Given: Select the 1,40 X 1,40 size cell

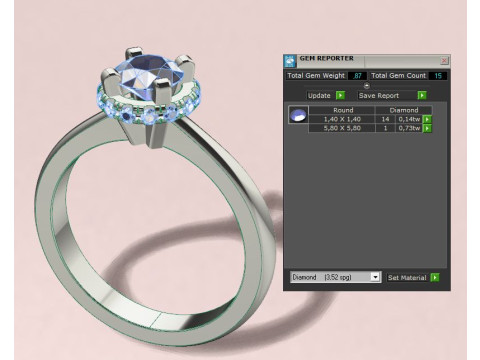Looking at the screenshot, I should [342, 119].
